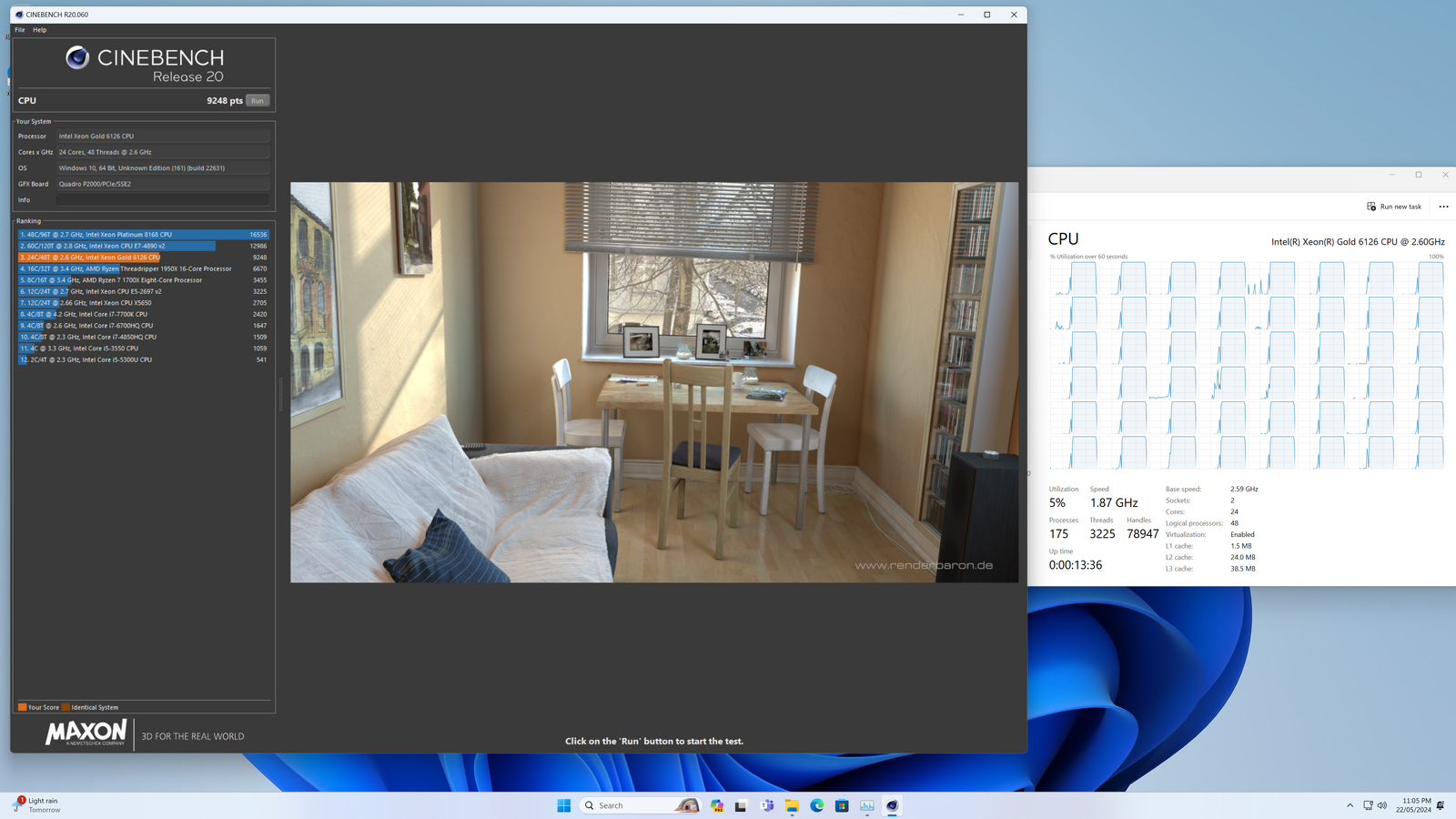Click the 1.87 GHz Speed value in Task Manager
Screen dimensions: 1456x819
tap(1114, 503)
